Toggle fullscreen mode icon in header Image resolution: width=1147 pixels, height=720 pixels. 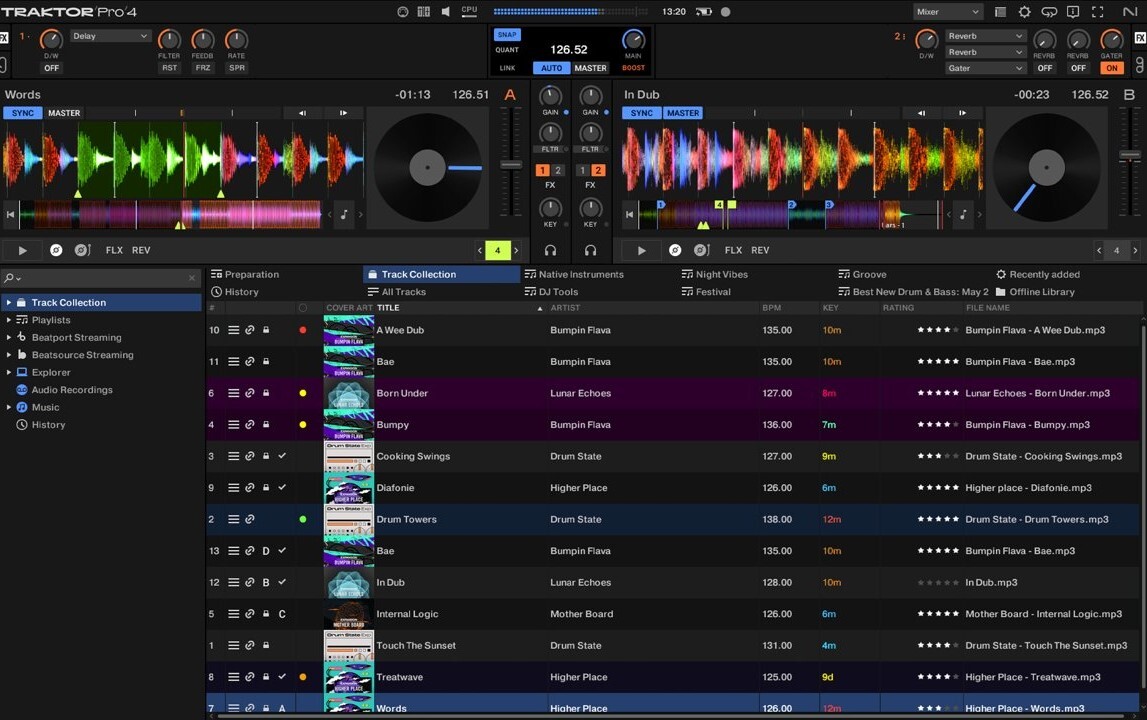point(1097,12)
